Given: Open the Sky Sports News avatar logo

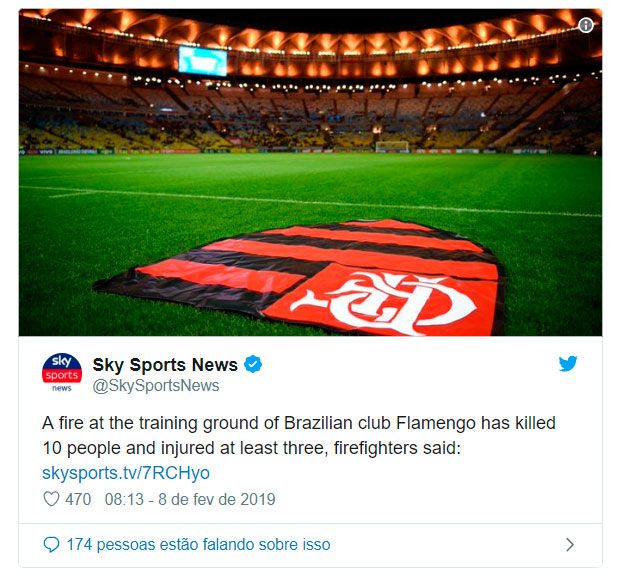Looking at the screenshot, I should pos(62,373).
